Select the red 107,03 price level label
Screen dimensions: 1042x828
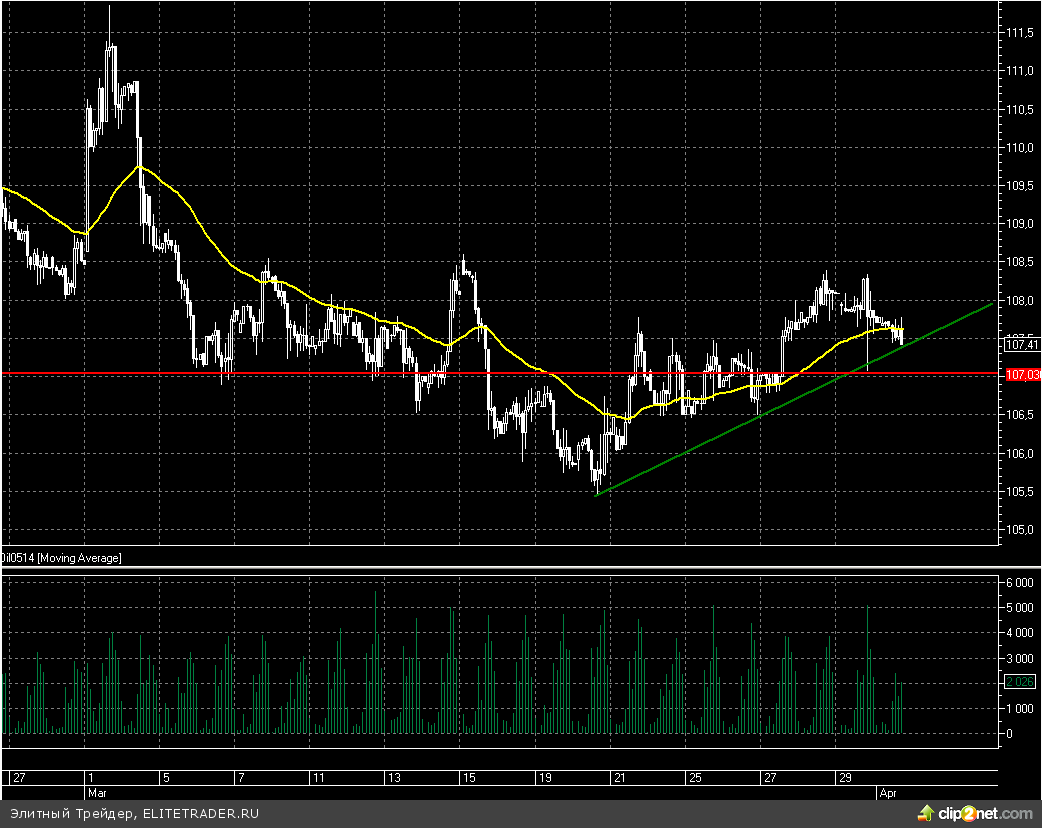point(1020,374)
